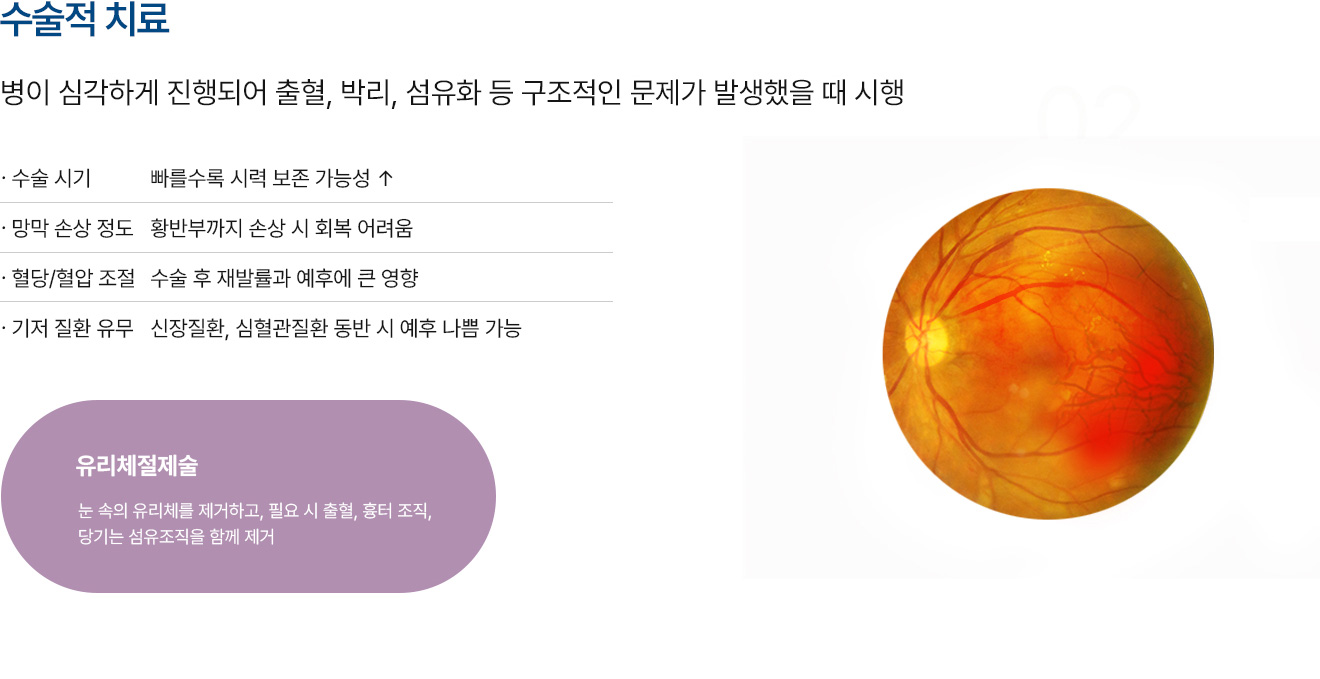Click the line starting 눈 속의 유리체를
This screenshot has width=1320, height=679.
254,511
